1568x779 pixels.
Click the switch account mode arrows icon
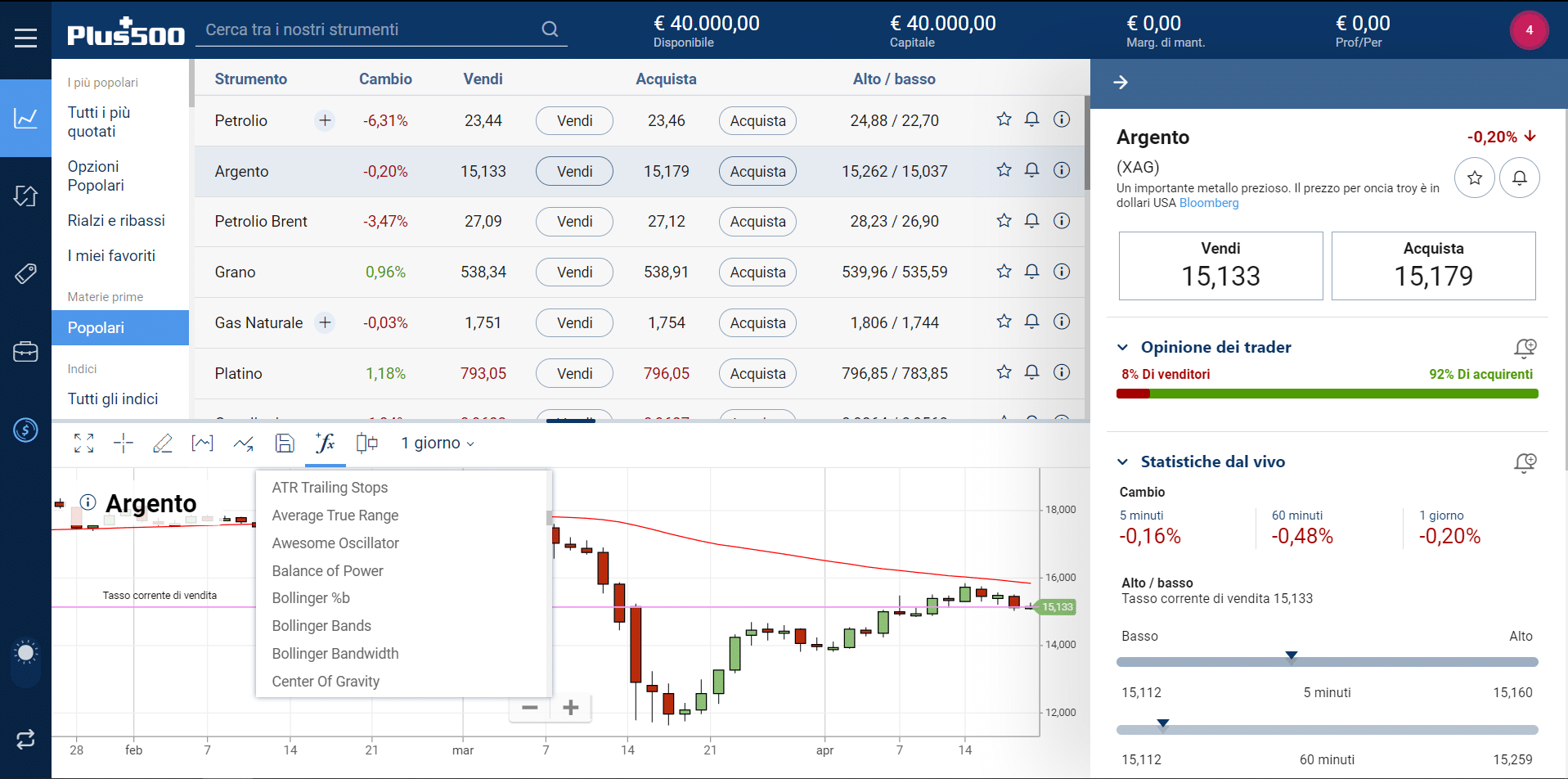pos(25,739)
